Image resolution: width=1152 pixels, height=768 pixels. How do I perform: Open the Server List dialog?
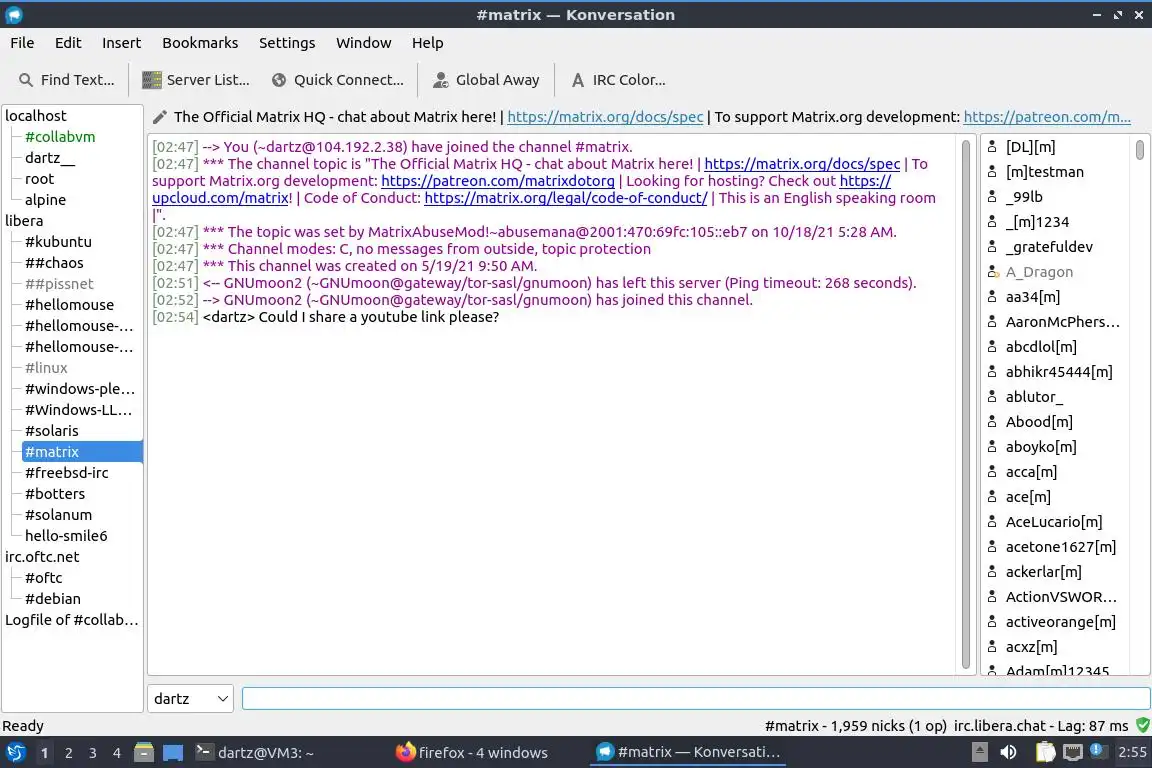tap(195, 80)
